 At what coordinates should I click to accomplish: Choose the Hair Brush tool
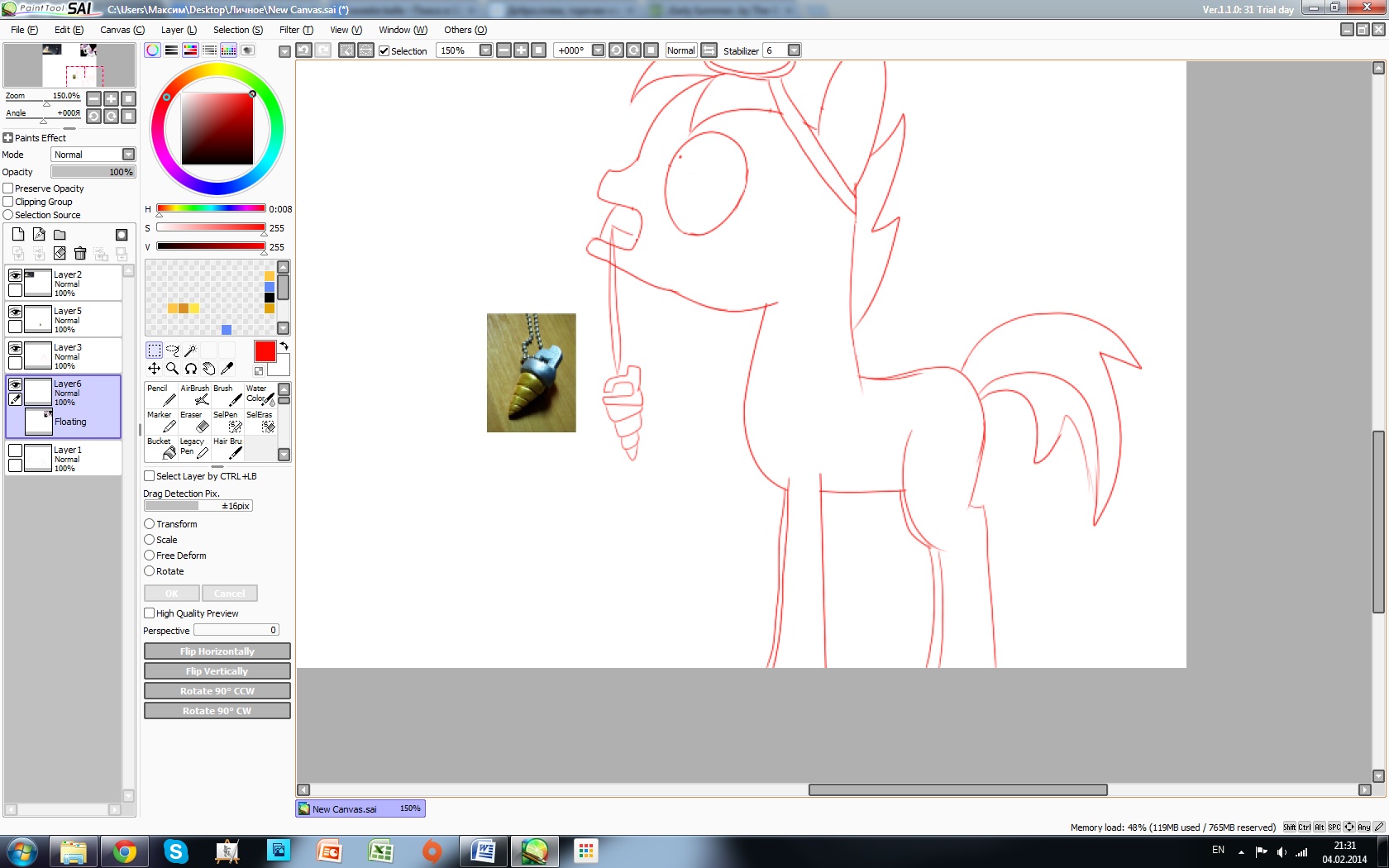pyautogui.click(x=227, y=448)
